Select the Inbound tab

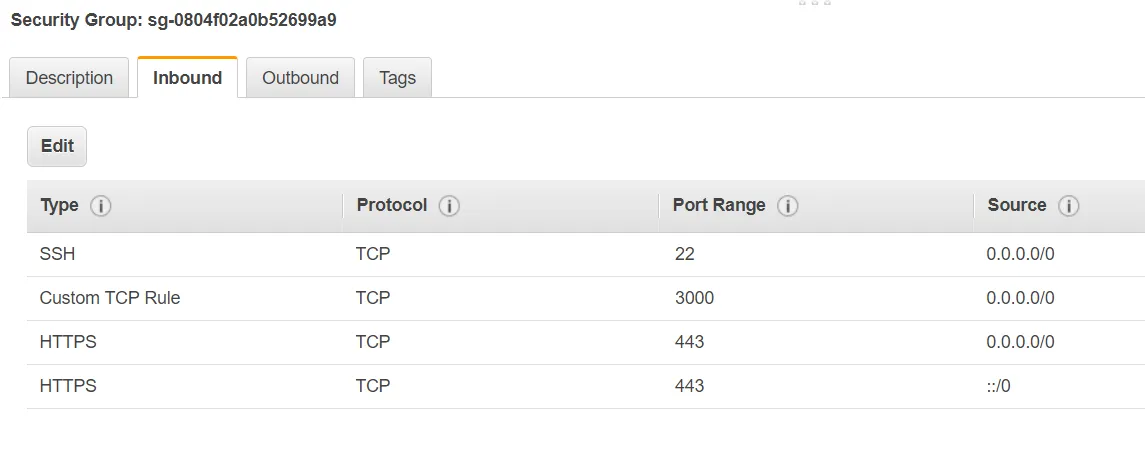[187, 78]
